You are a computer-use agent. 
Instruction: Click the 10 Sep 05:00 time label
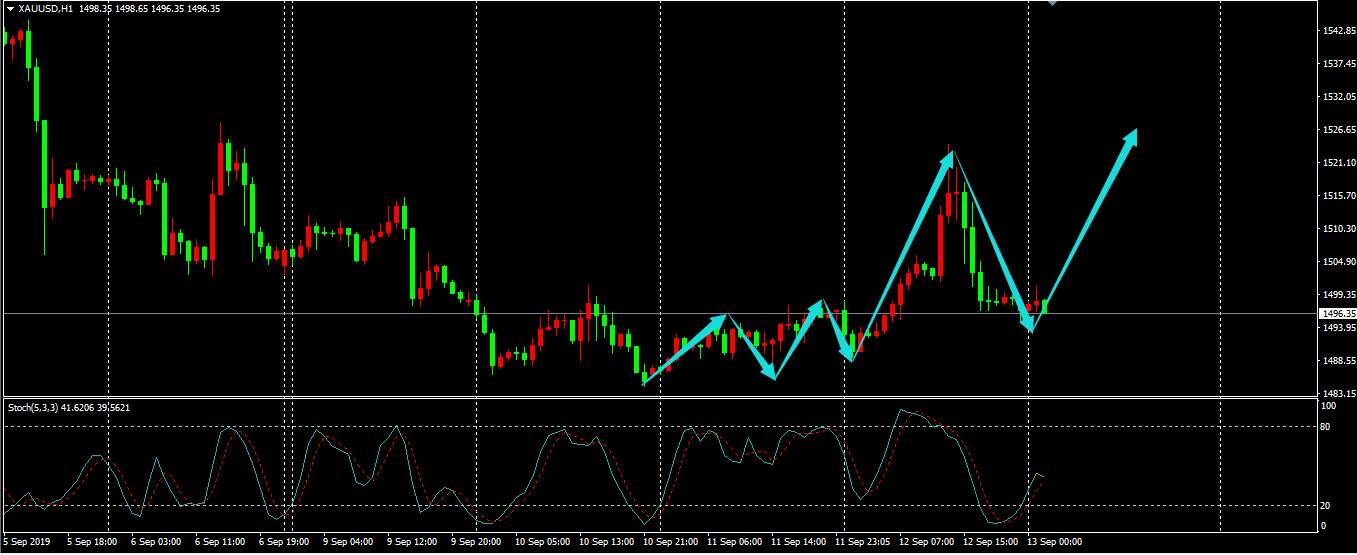(x=542, y=542)
